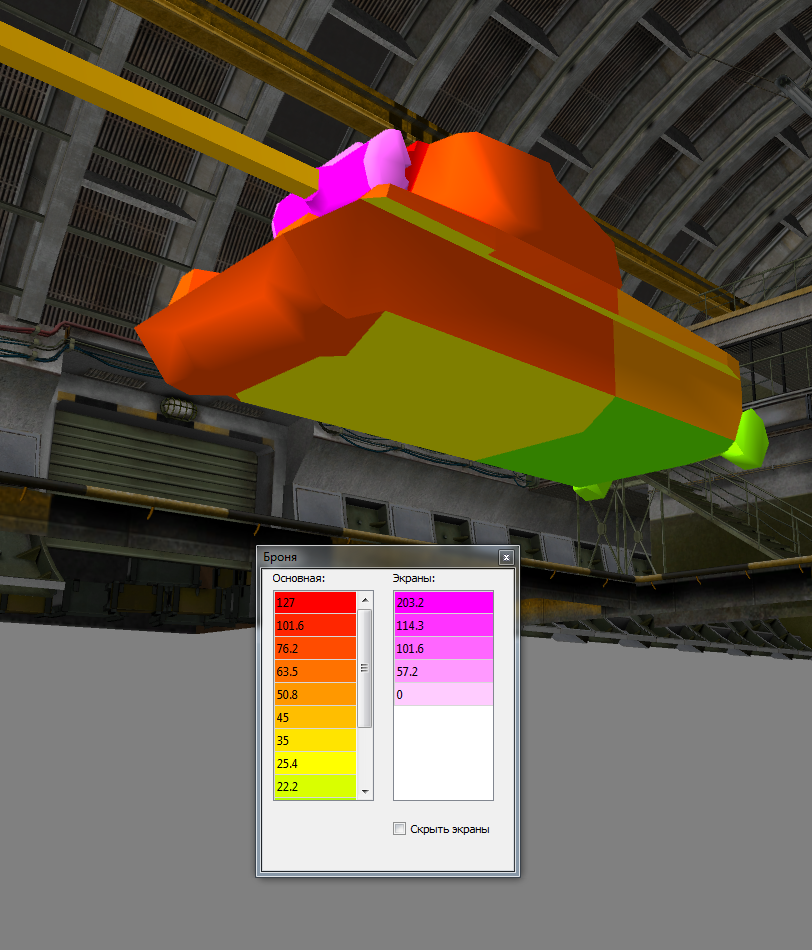
Task: Select the 22.2 armor row
Action: click(315, 786)
